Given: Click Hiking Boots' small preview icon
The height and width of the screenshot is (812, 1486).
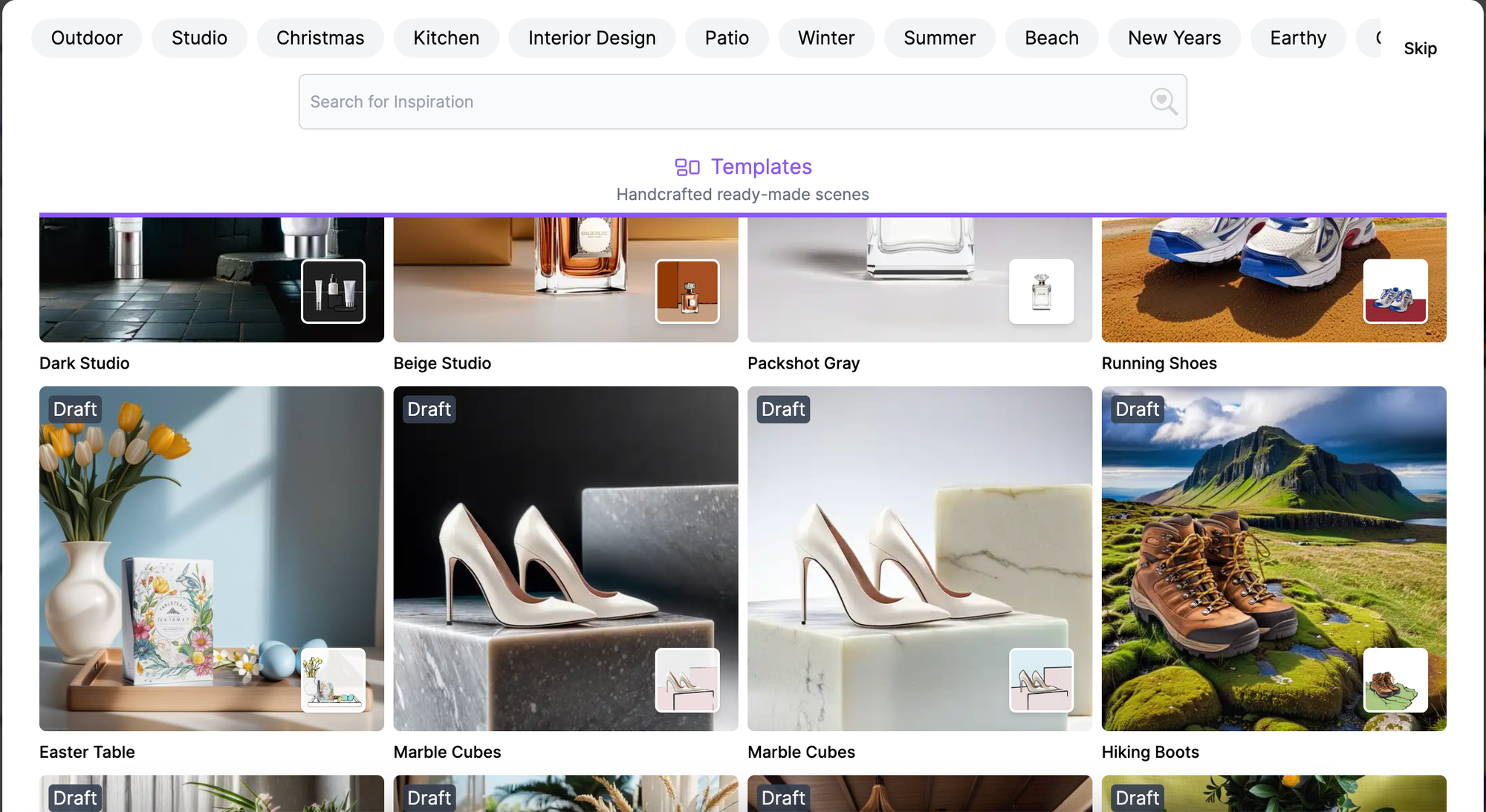Looking at the screenshot, I should (1395, 680).
